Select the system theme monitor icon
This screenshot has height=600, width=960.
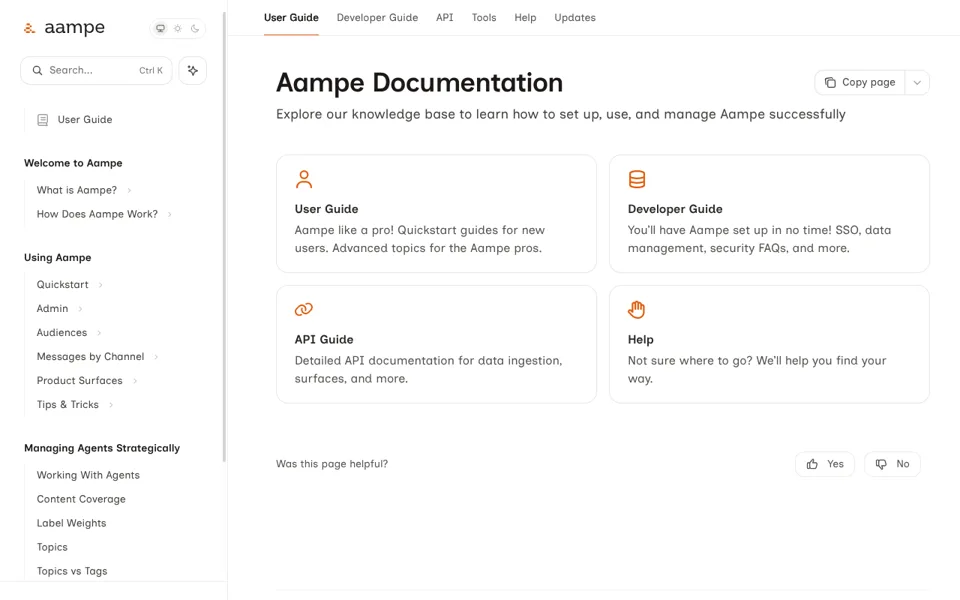(x=160, y=28)
